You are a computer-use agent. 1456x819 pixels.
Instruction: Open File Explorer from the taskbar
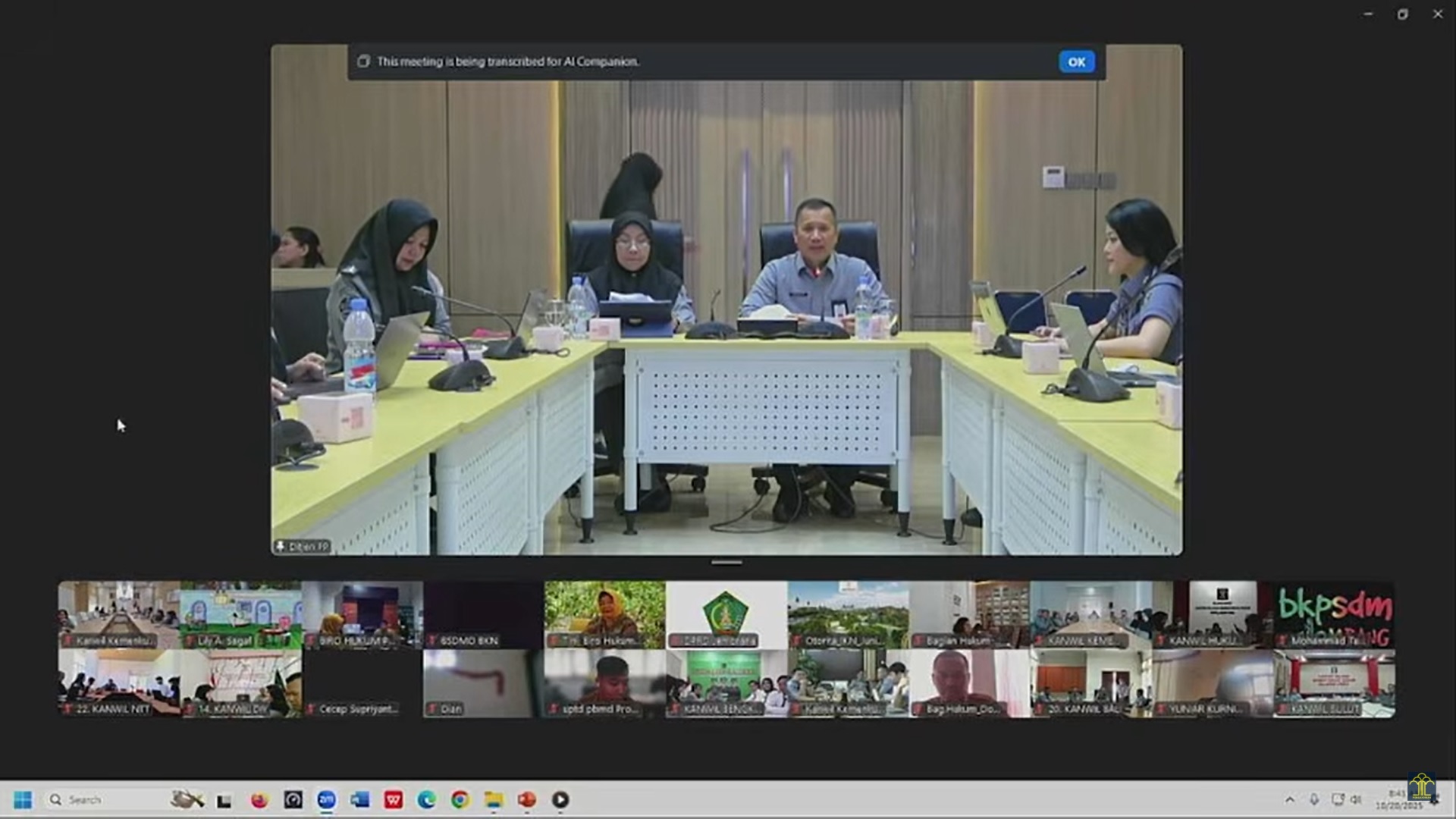click(x=494, y=799)
